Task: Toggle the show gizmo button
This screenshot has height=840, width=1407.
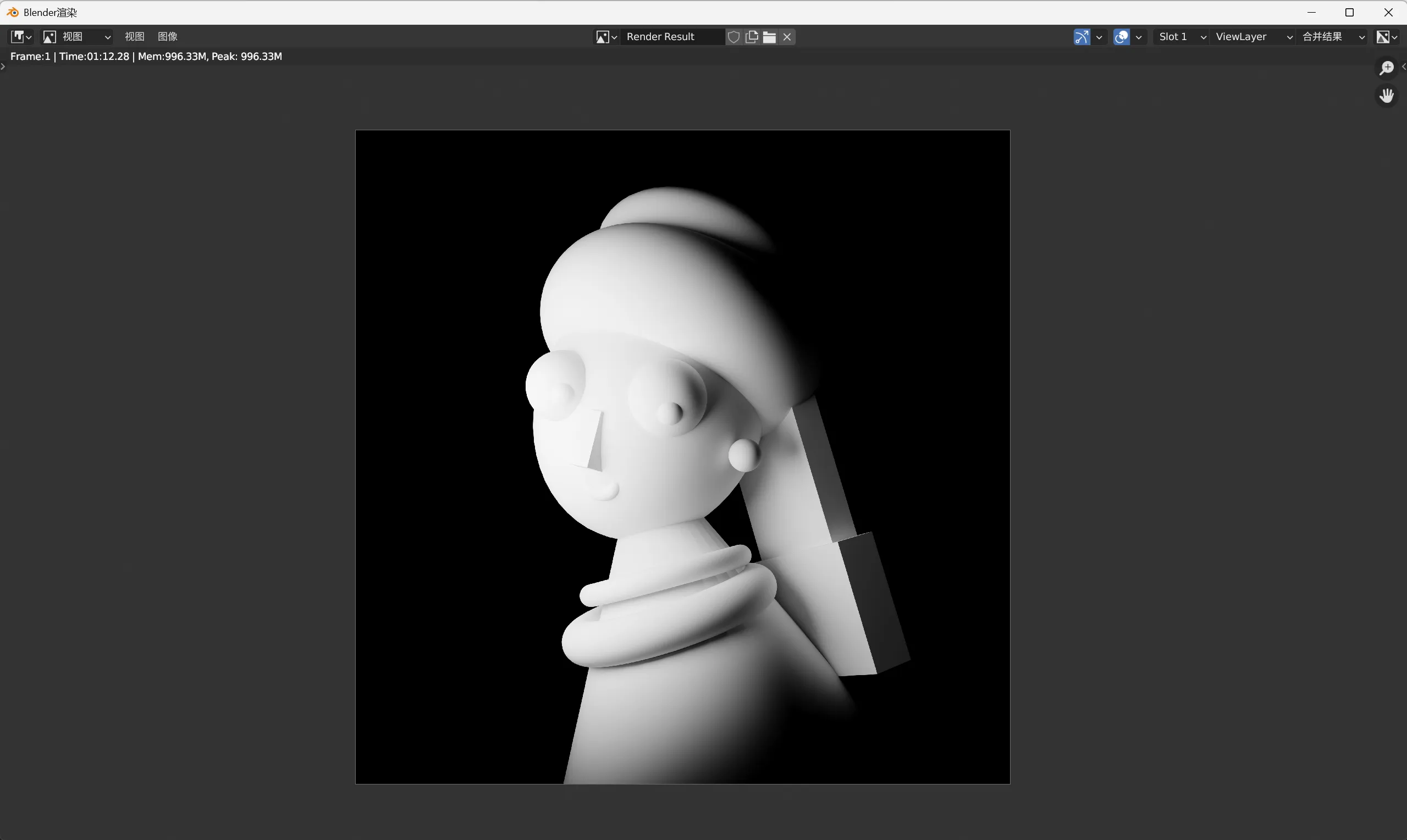Action: click(x=1081, y=37)
